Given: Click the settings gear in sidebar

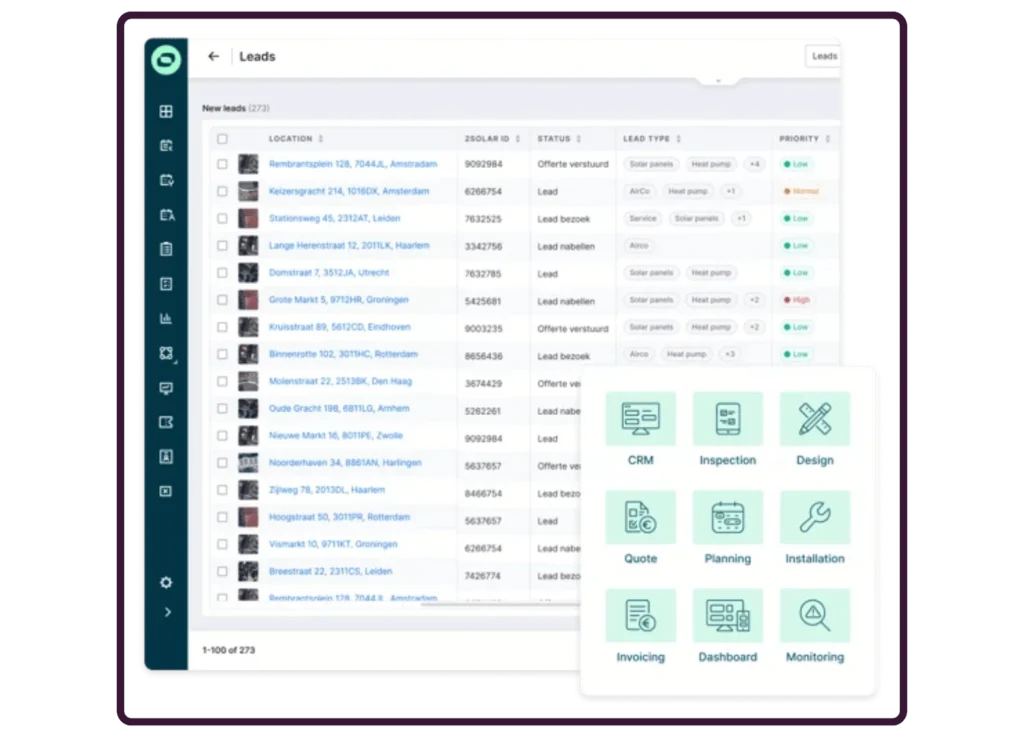Looking at the screenshot, I should 166,583.
